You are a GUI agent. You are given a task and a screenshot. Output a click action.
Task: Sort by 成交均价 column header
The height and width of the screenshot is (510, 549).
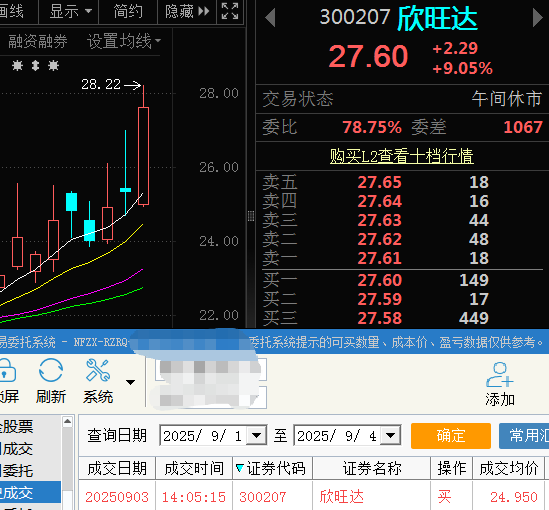pos(508,468)
